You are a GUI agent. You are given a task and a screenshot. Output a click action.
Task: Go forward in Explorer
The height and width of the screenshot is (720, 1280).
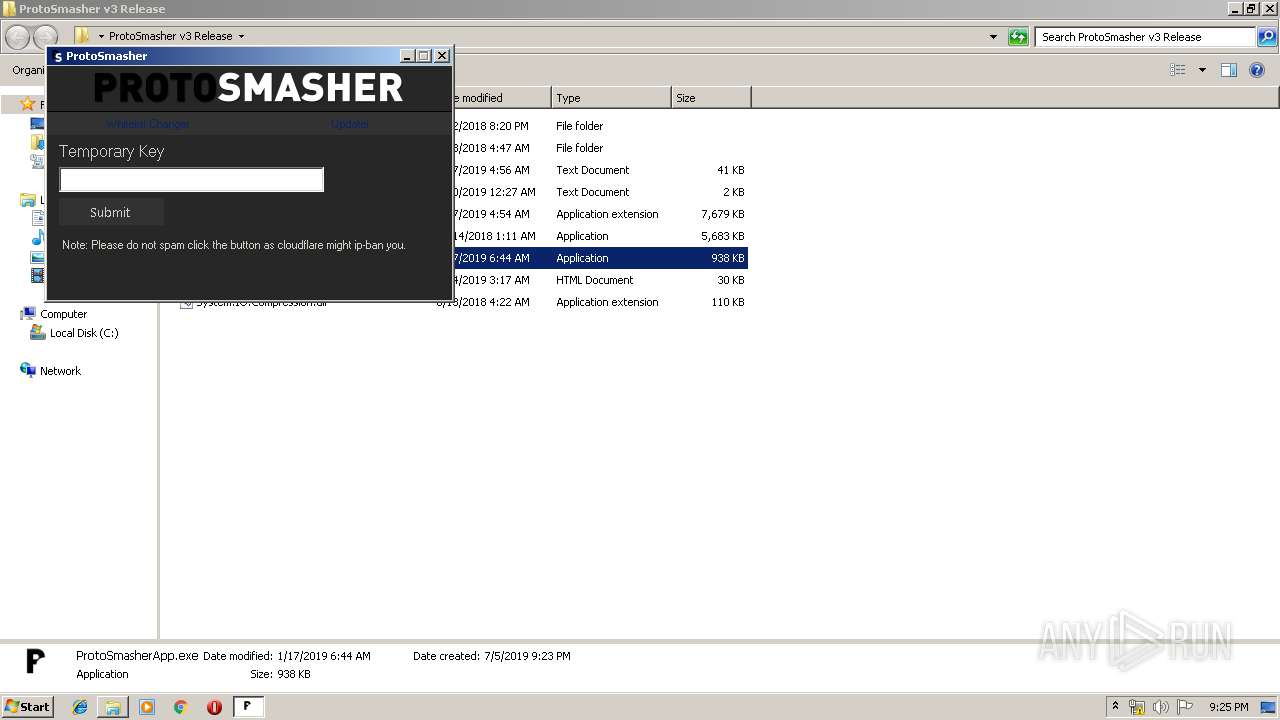click(x=45, y=37)
